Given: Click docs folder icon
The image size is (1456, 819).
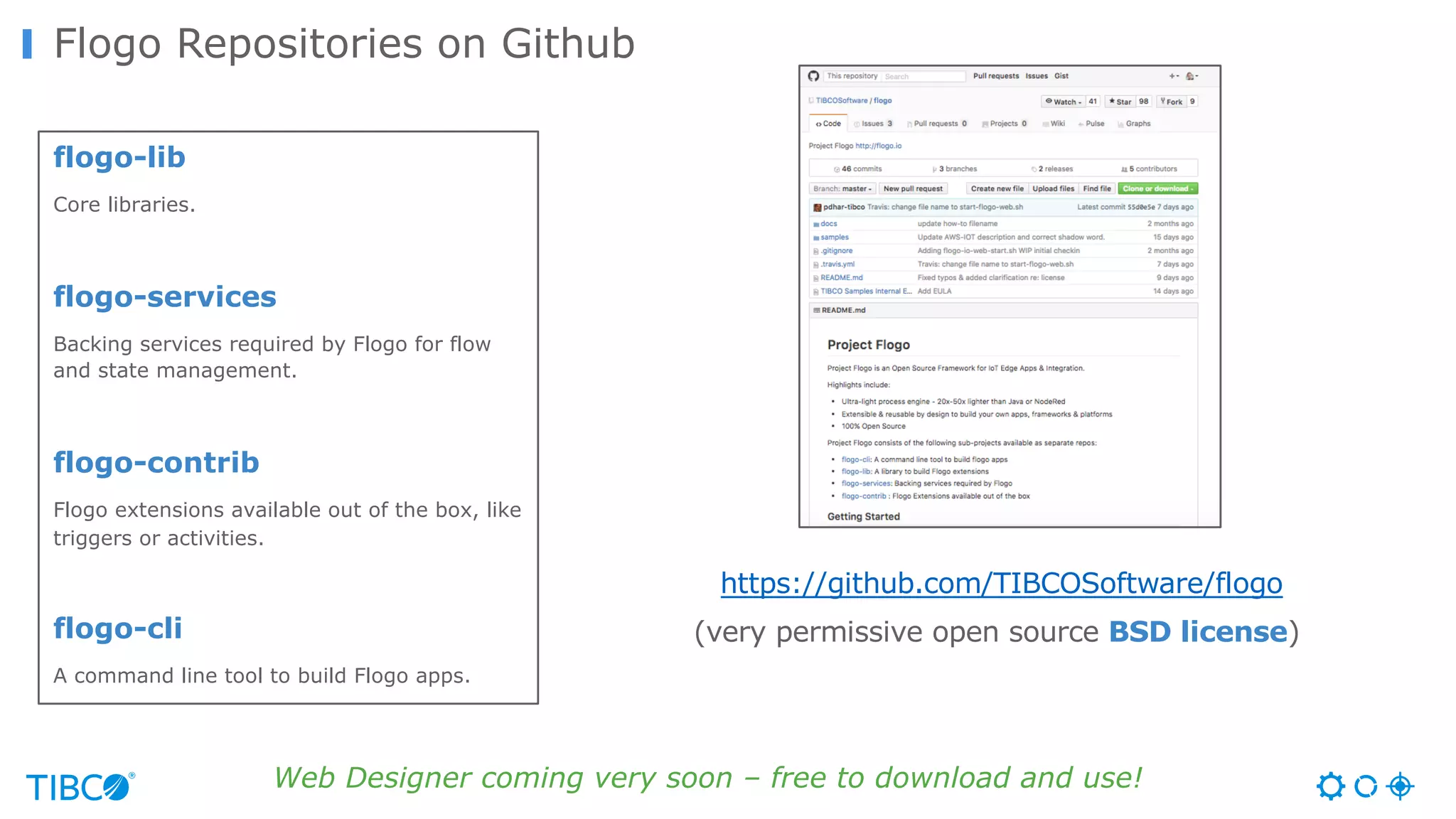Looking at the screenshot, I should pyautogui.click(x=816, y=224).
